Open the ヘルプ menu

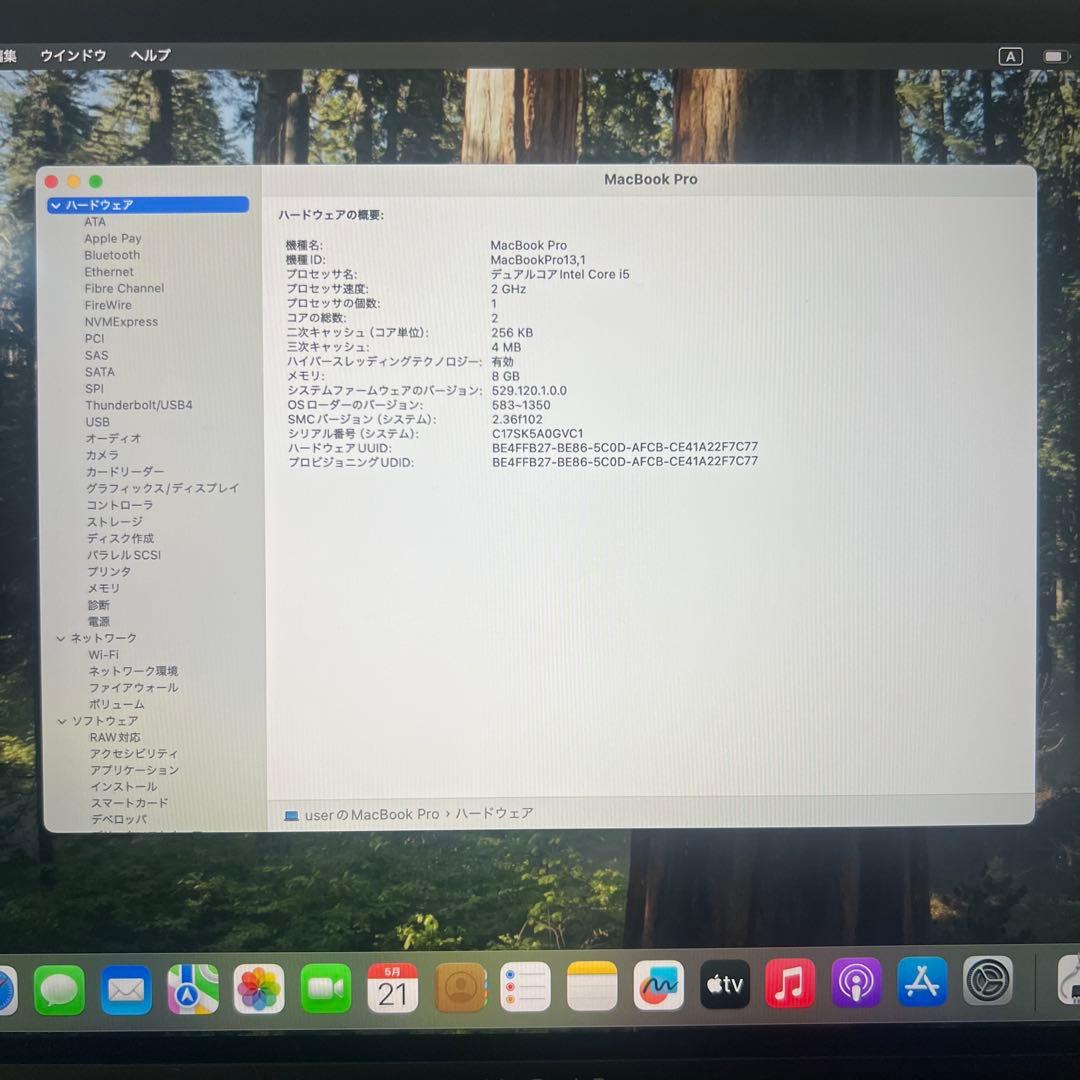[148, 55]
